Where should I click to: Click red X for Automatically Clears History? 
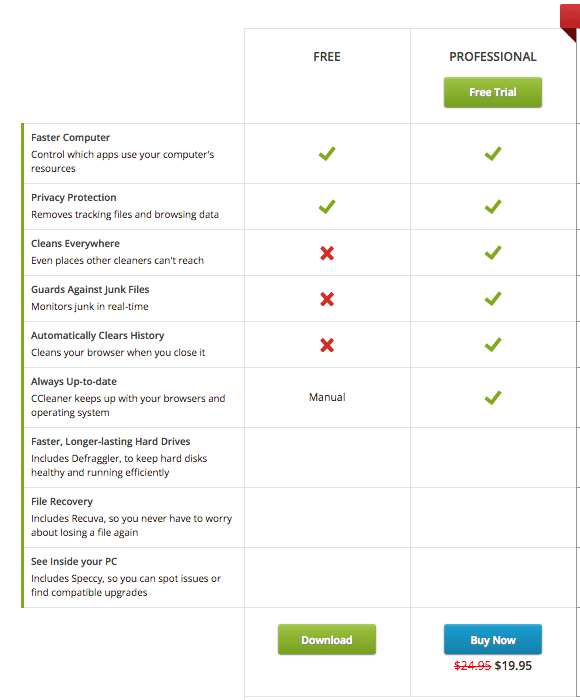[x=327, y=345]
